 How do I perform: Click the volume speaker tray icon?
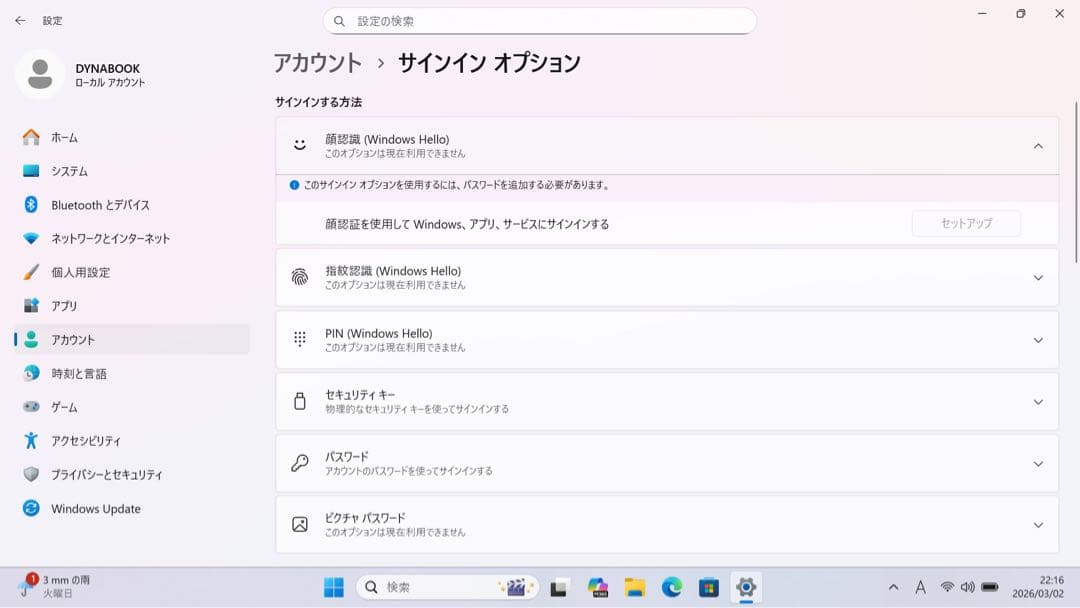[968, 587]
